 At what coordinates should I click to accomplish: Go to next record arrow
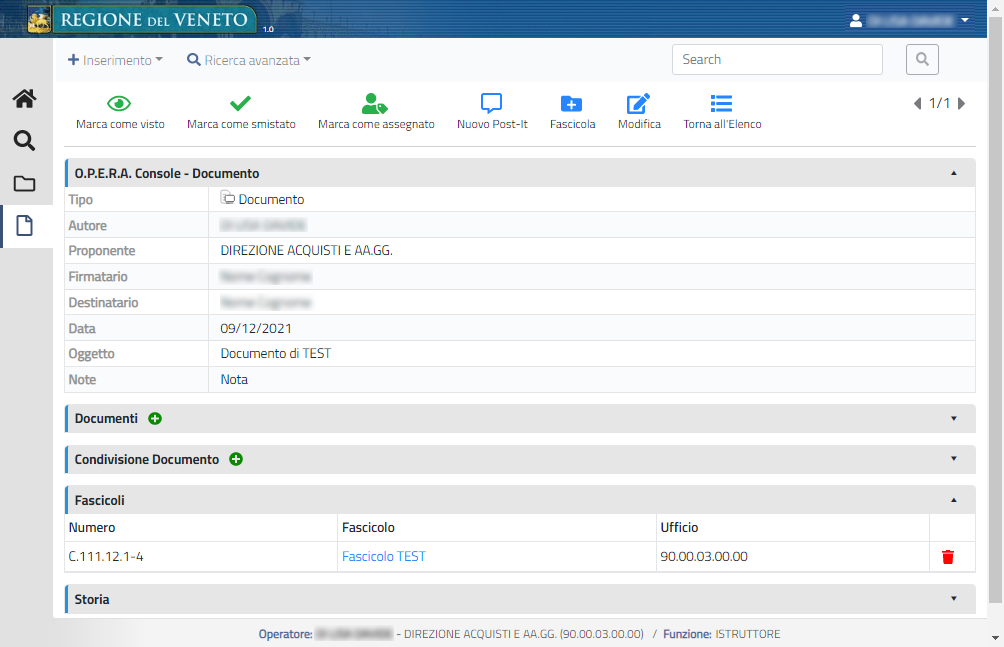(961, 104)
